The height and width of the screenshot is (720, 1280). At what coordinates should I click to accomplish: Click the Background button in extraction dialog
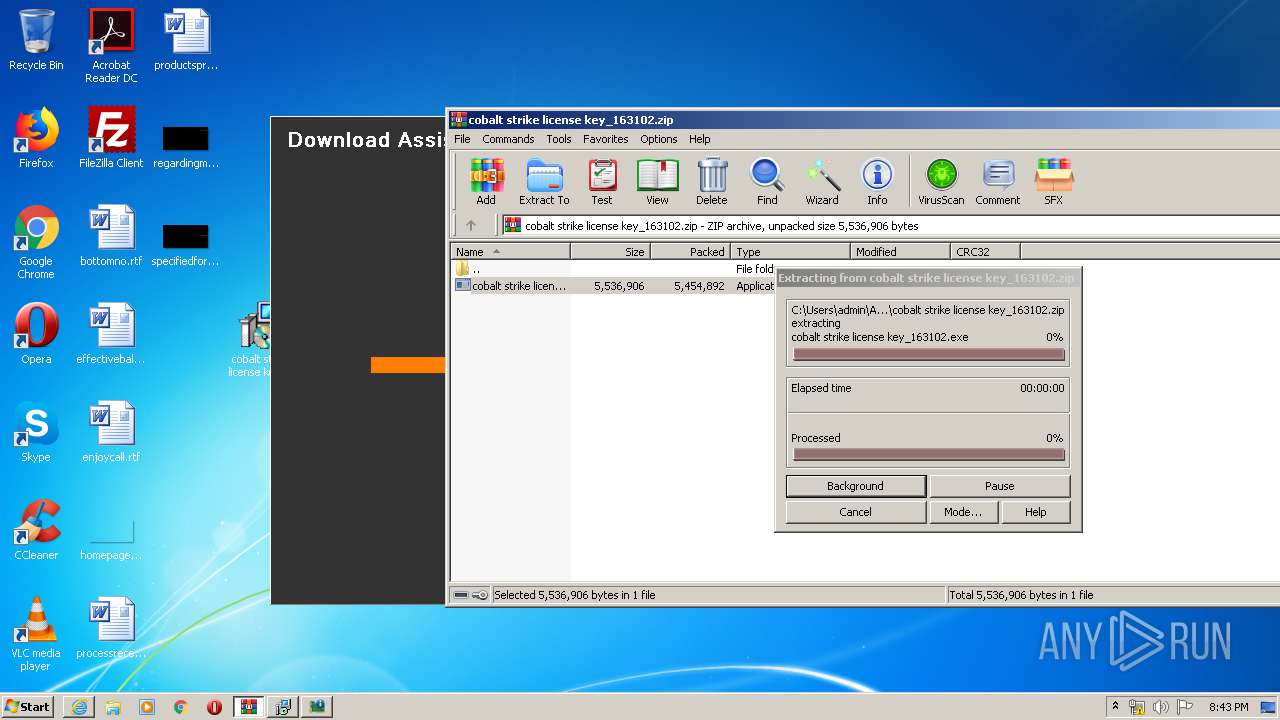[855, 486]
